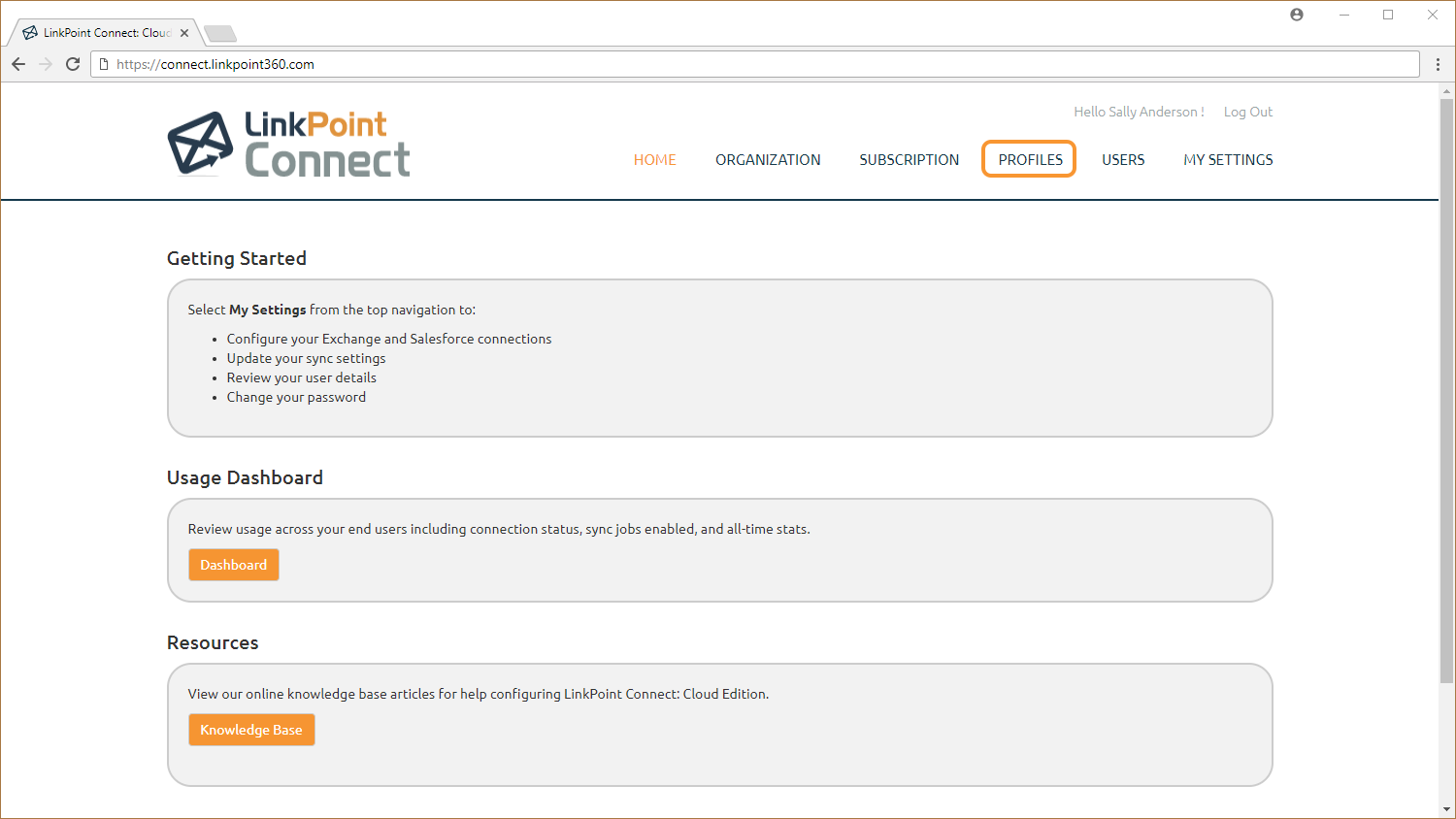Click the page info icon in address bar

[x=104, y=64]
